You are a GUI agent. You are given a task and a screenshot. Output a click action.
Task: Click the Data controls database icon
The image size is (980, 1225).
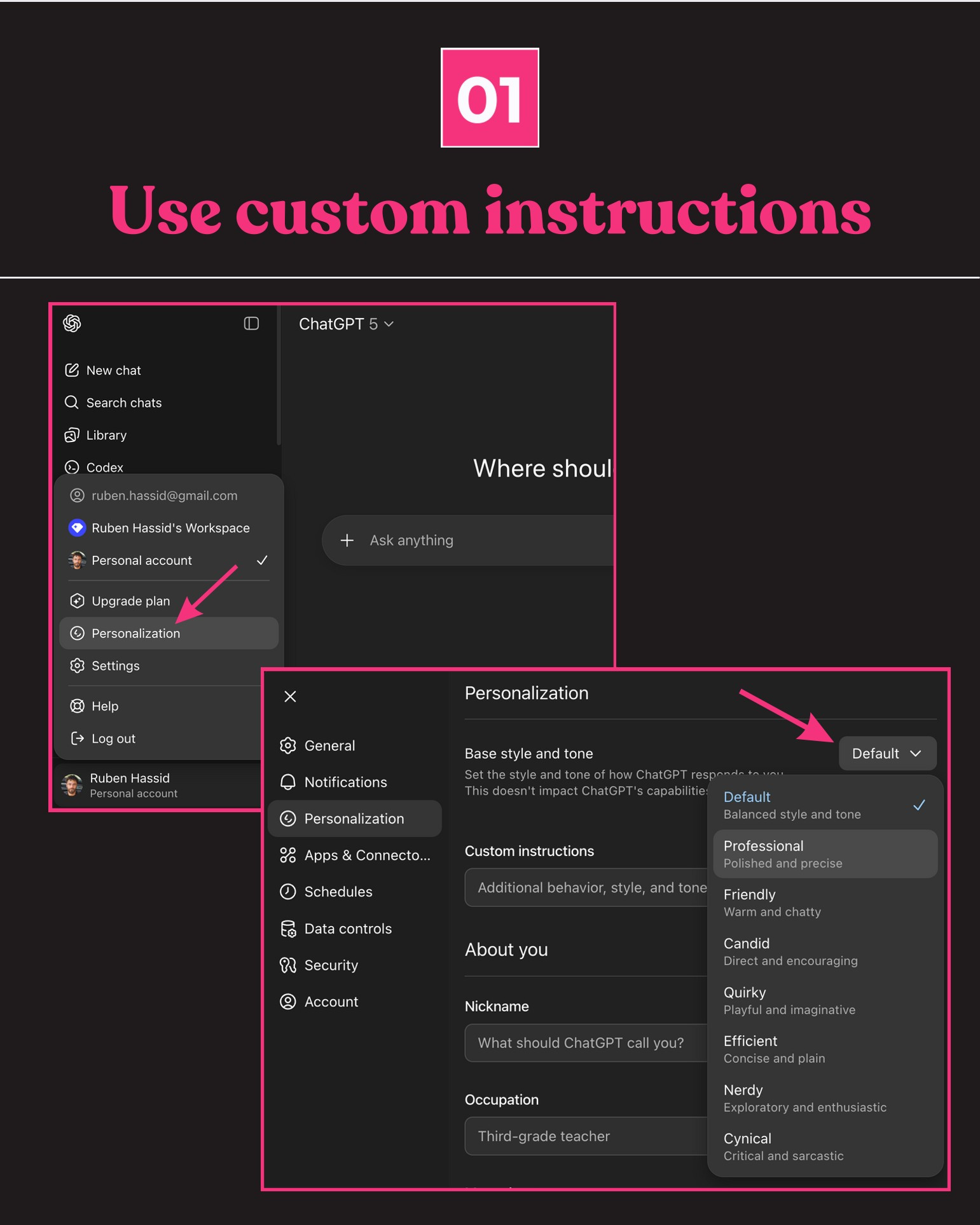288,929
